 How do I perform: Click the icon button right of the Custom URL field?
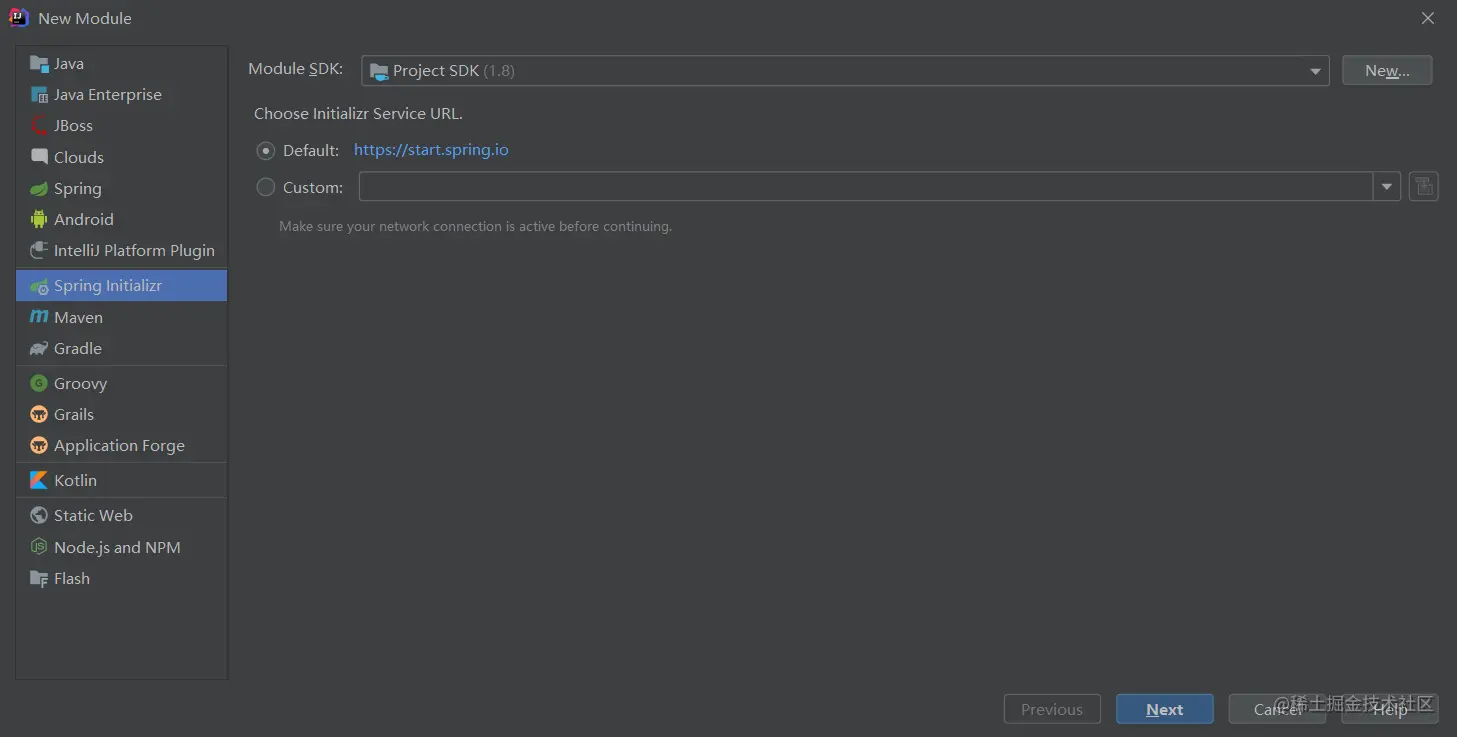pos(1424,186)
